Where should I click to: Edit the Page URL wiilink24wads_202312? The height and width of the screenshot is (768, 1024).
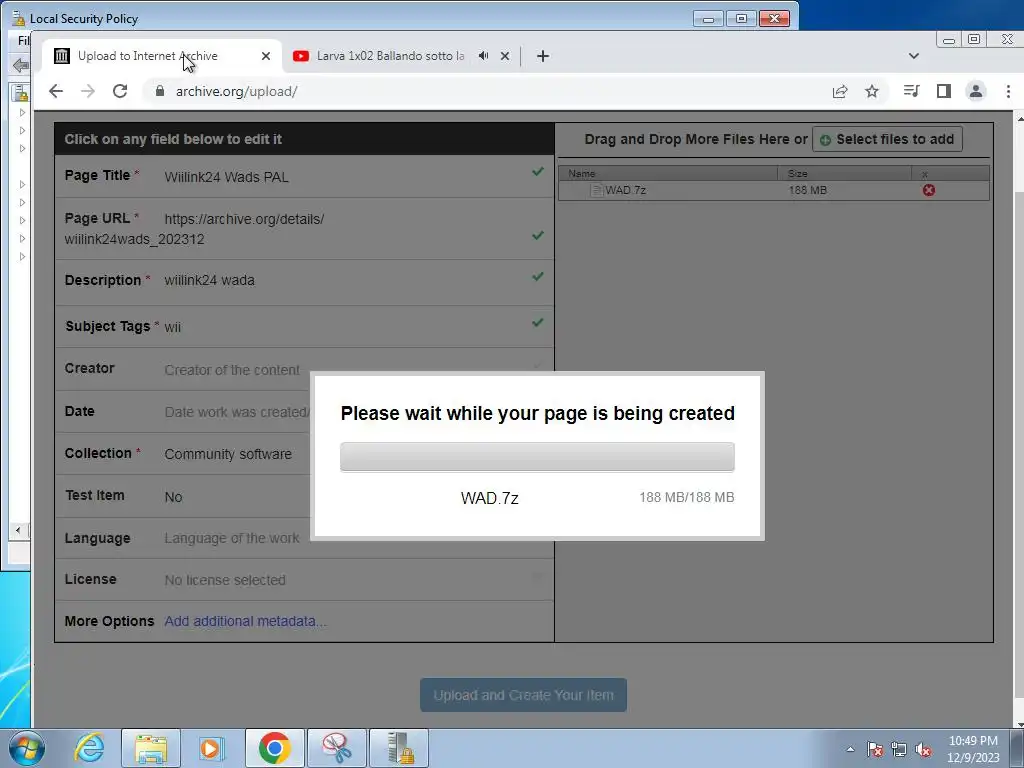pos(135,239)
